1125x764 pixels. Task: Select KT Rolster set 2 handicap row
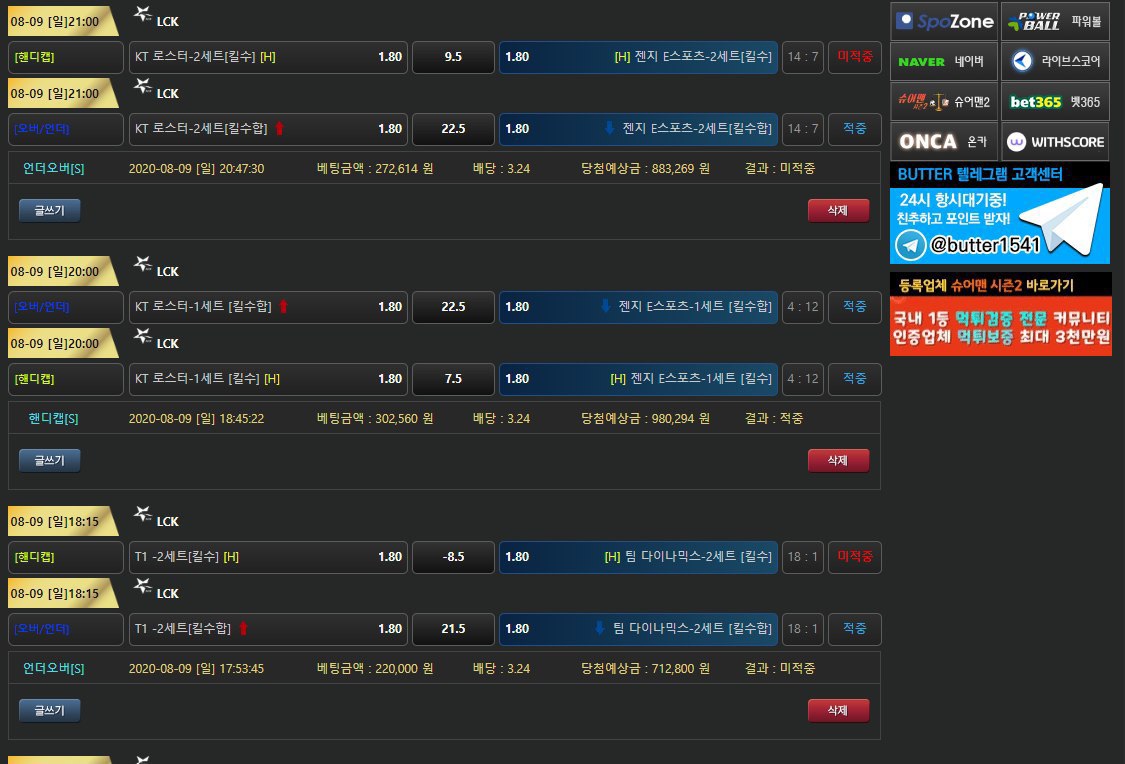click(268, 57)
